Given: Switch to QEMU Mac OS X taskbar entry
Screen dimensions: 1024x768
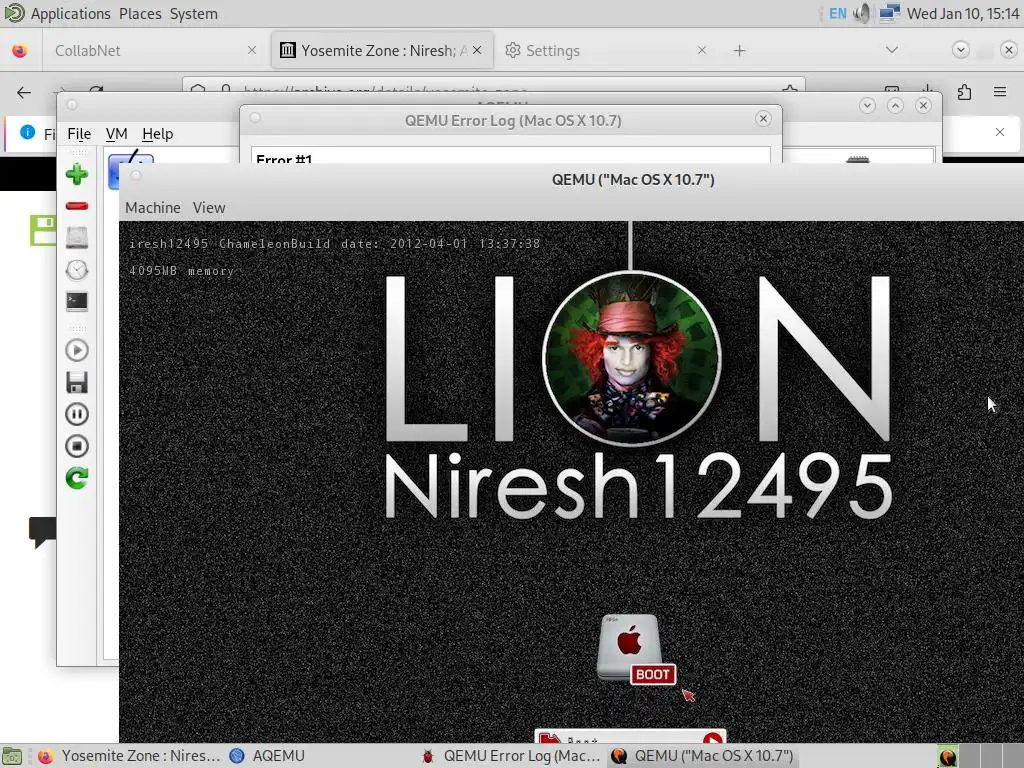Looking at the screenshot, I should click(x=704, y=756).
